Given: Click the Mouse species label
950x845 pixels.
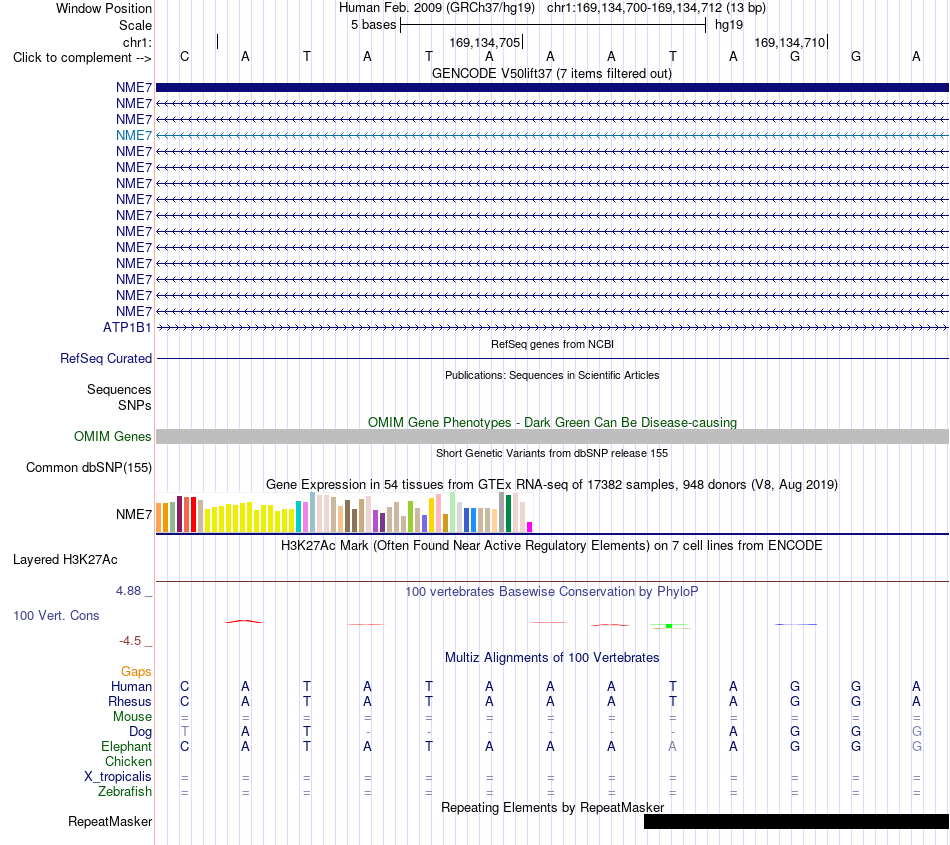Looking at the screenshot, I should pos(132,717).
